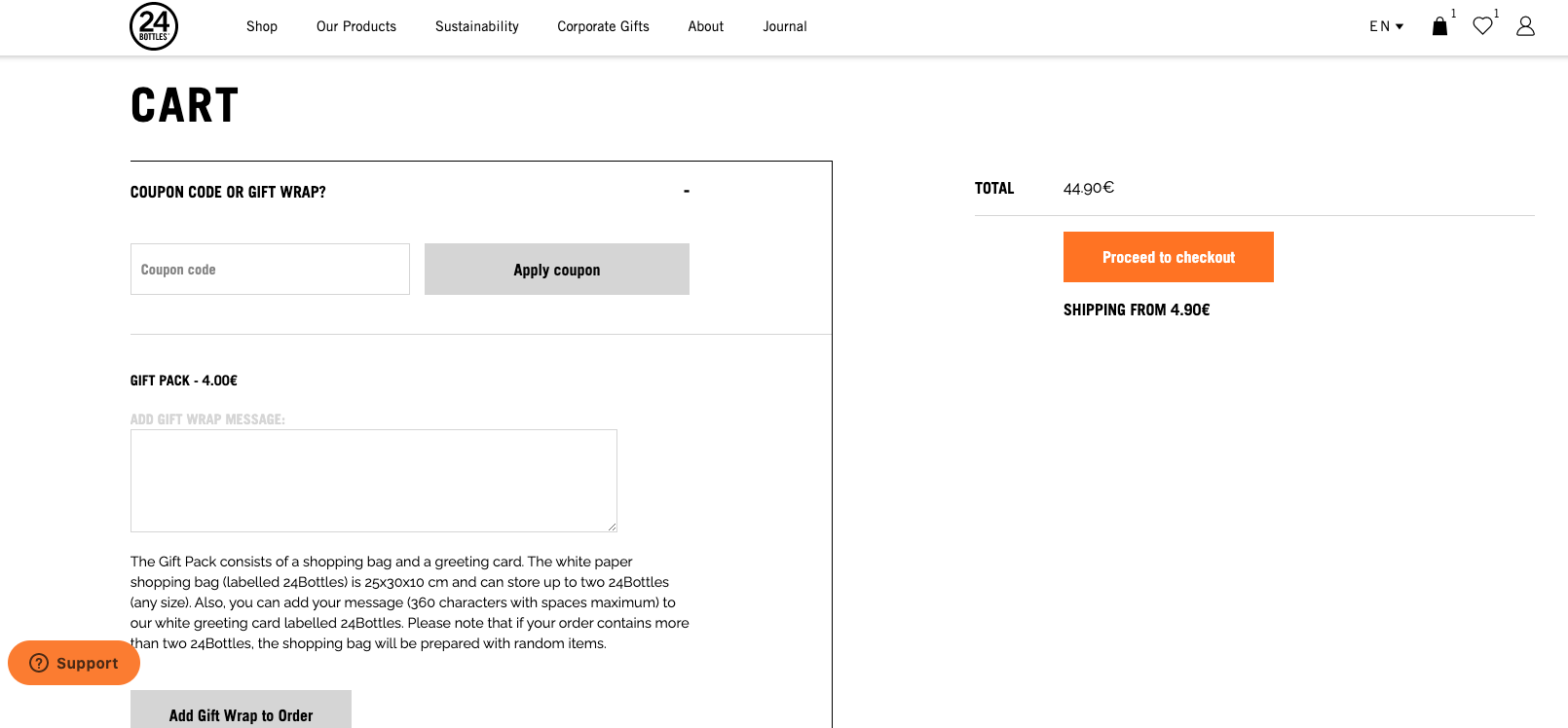Click the 24Bottles logo
The width and height of the screenshot is (1568, 728).
tap(154, 26)
